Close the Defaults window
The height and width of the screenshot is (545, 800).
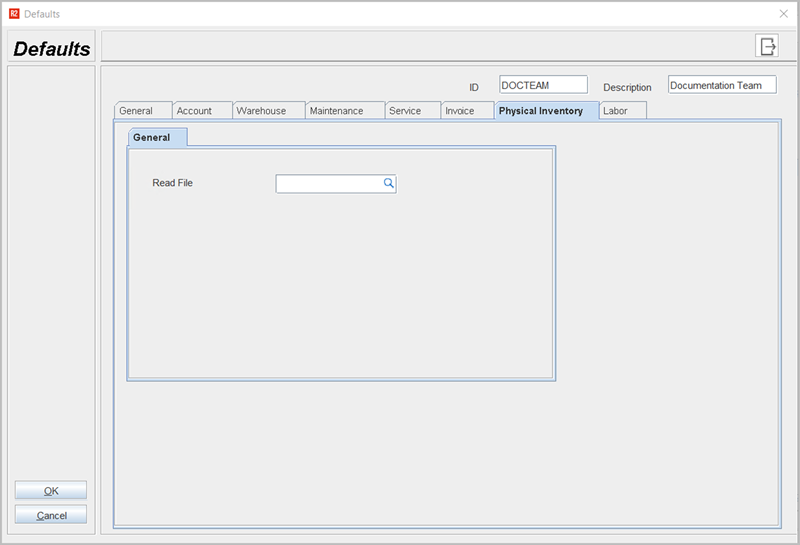pos(783,14)
